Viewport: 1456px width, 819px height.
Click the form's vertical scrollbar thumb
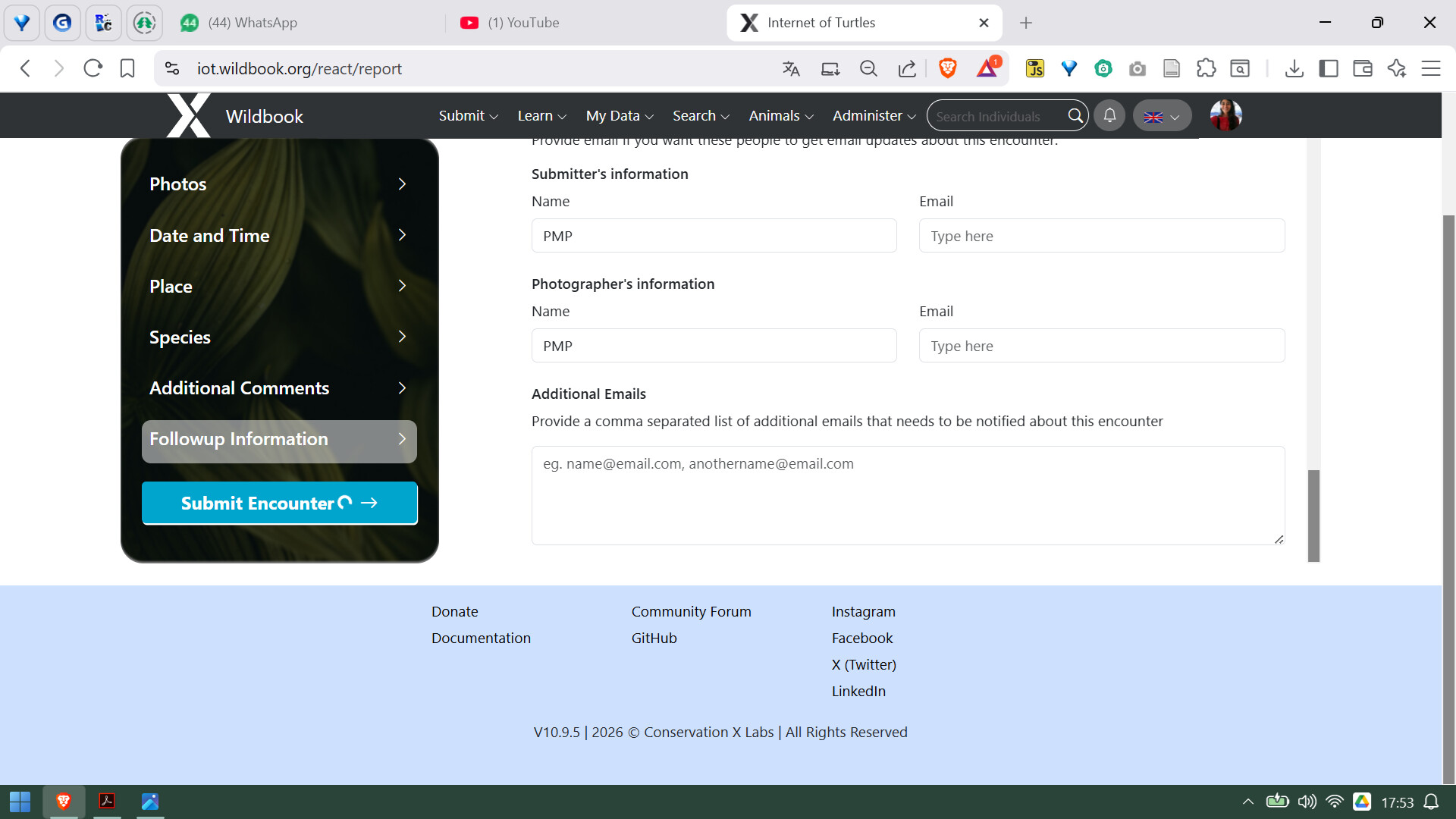click(1313, 516)
